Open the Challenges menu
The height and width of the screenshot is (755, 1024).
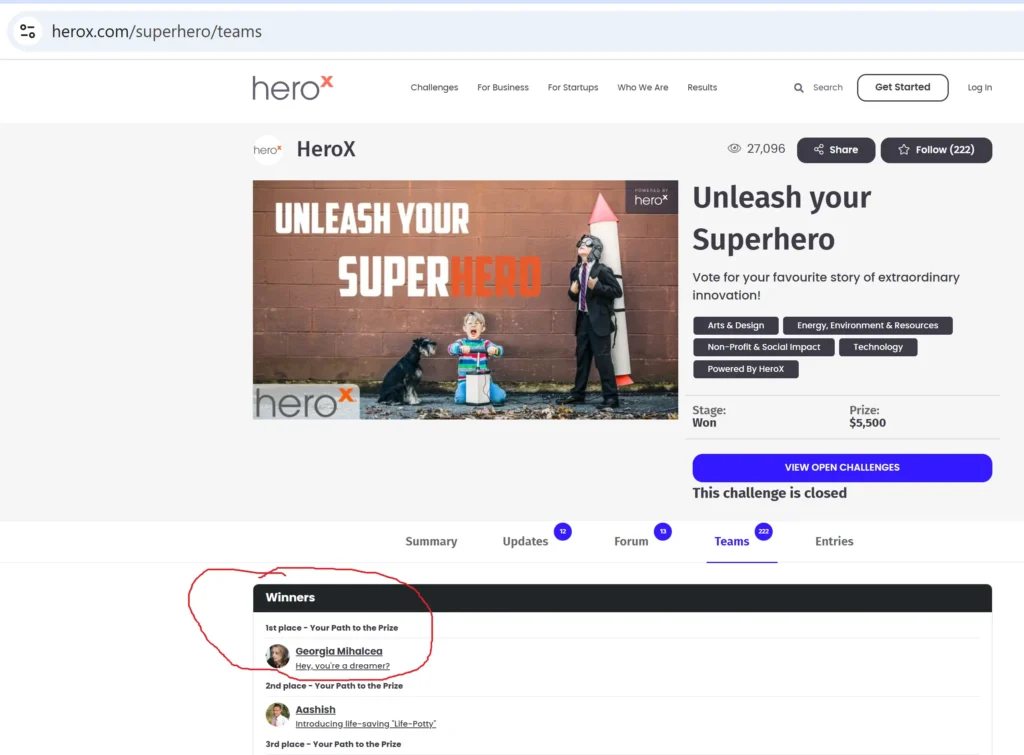click(434, 88)
